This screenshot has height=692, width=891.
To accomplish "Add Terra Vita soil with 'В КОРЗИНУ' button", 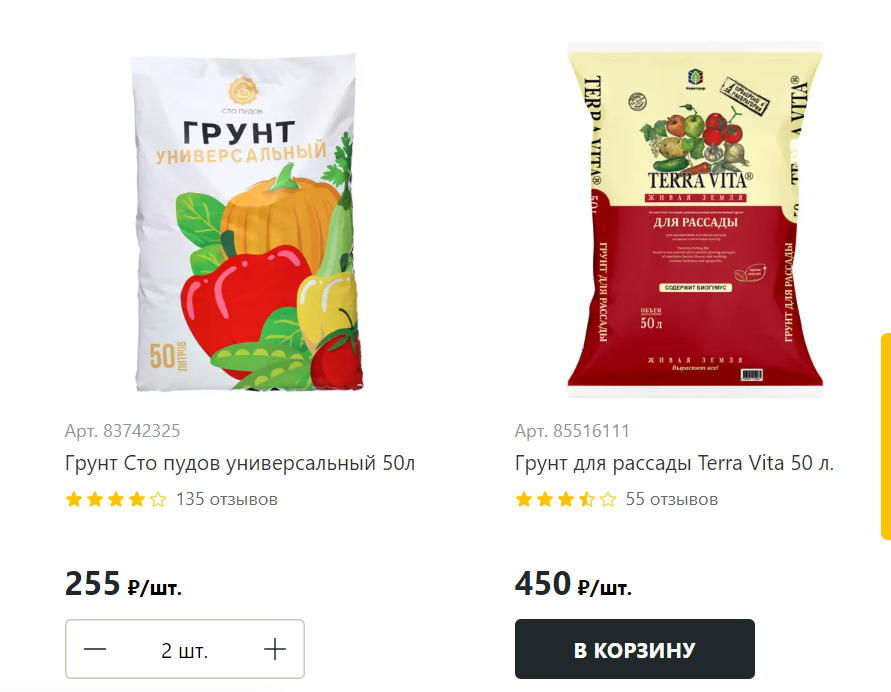I will point(635,649).
